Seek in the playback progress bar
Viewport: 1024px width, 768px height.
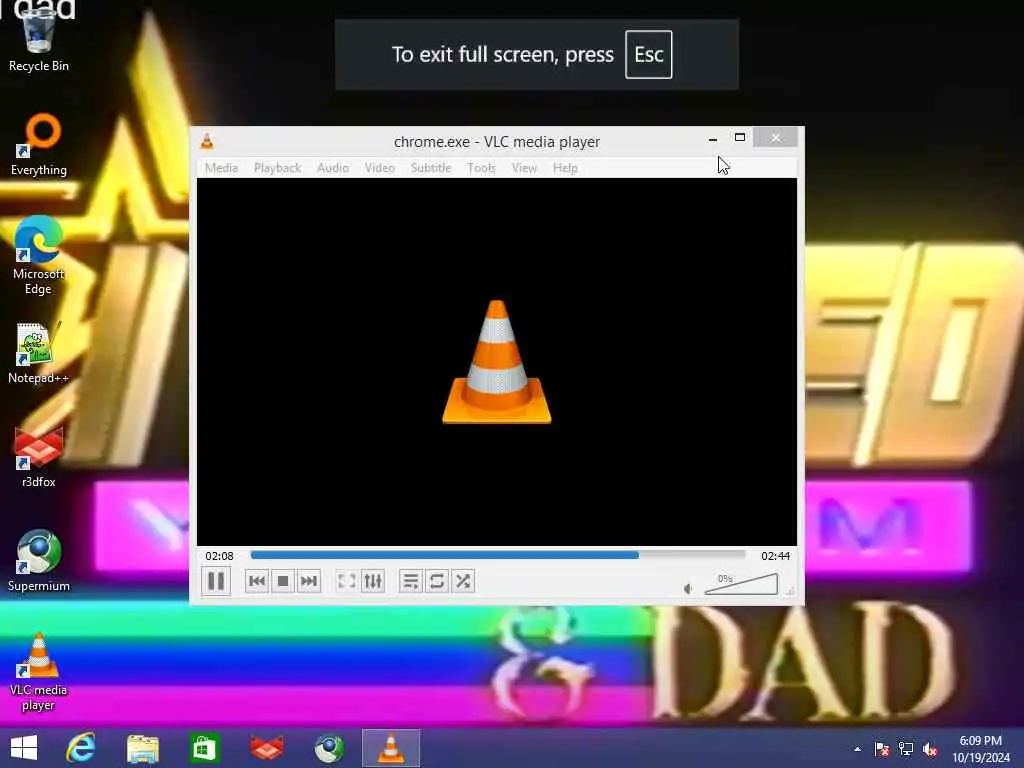point(498,555)
